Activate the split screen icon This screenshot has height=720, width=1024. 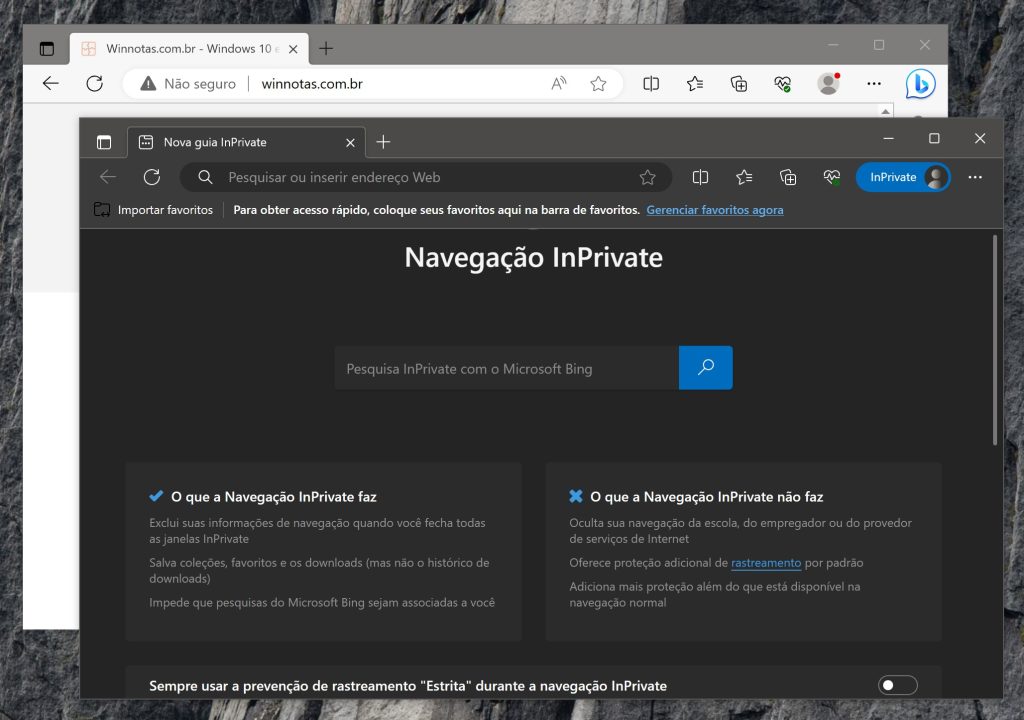pyautogui.click(x=651, y=83)
